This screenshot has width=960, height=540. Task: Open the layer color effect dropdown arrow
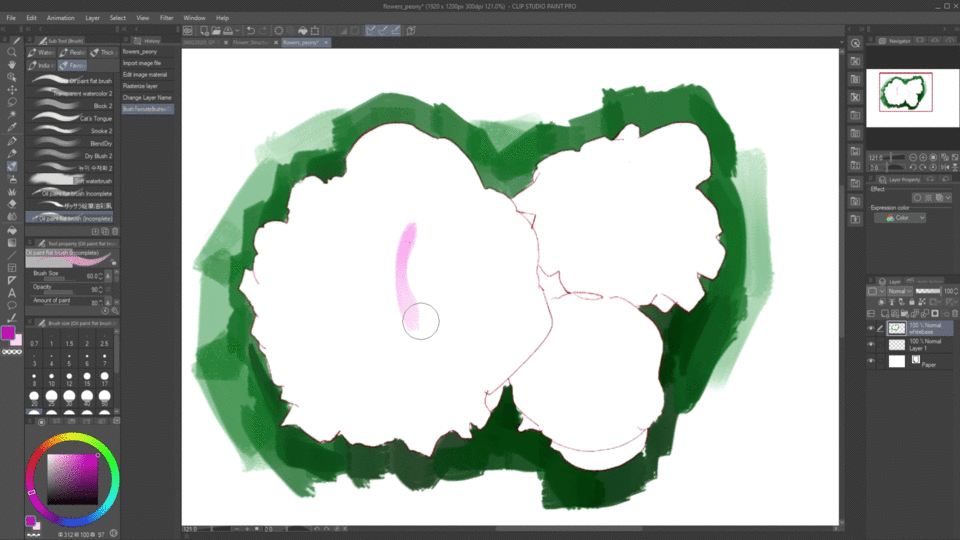pos(948,198)
